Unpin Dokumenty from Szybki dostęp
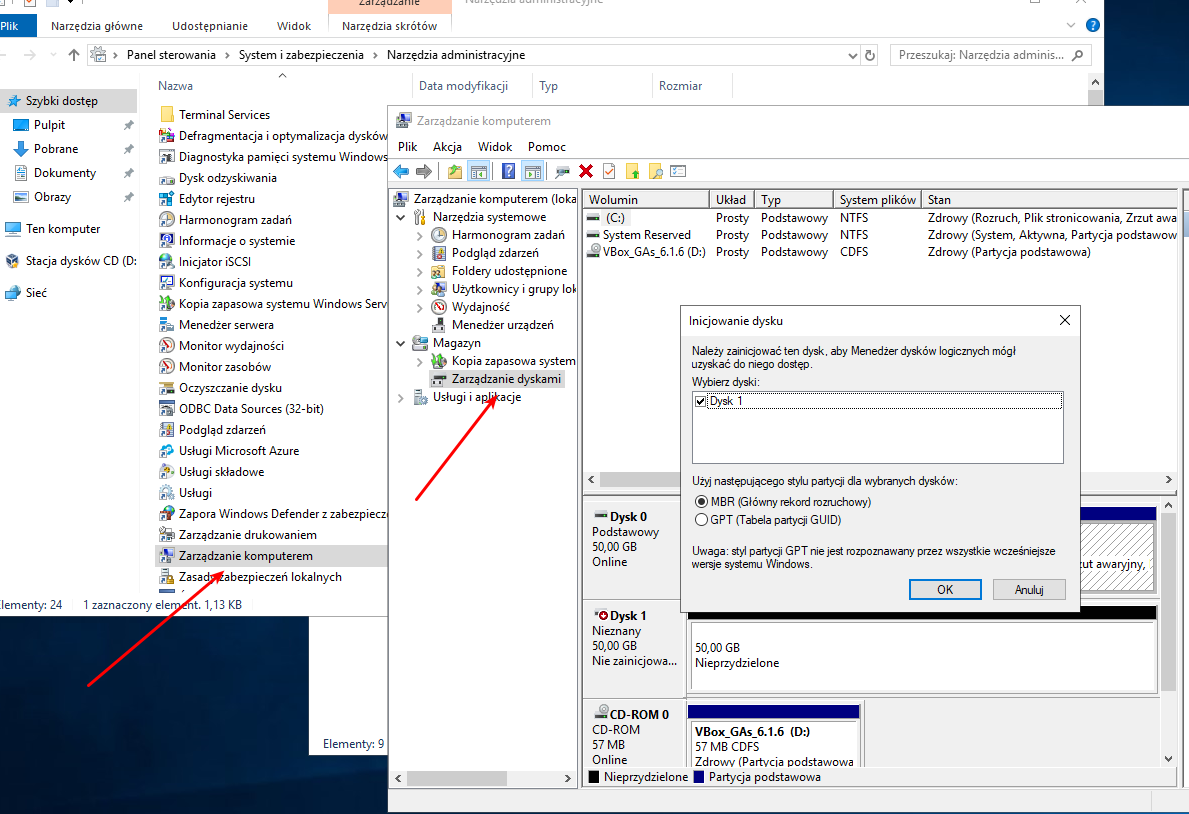This screenshot has width=1189, height=814. 128,173
